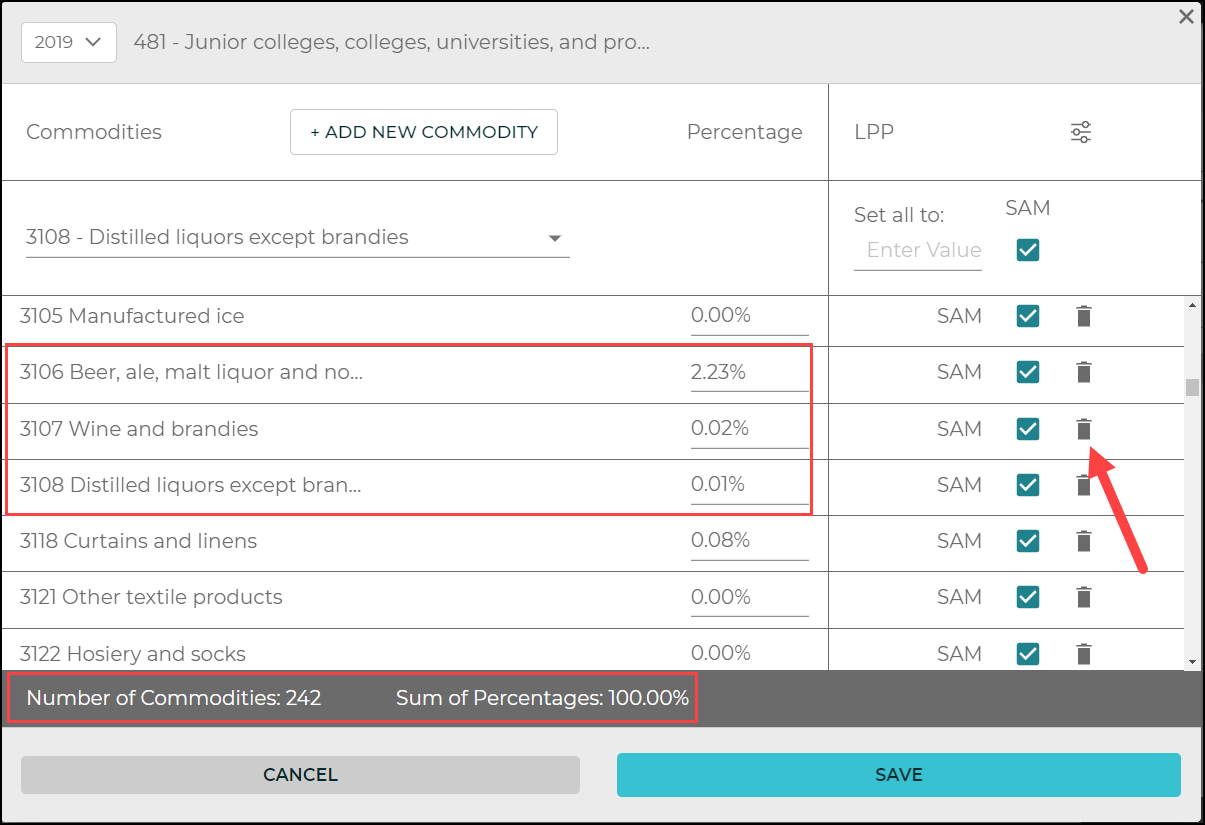Delete the 3118 Curtains and linens commodity
Viewport: 1205px width, 825px height.
pos(1083,541)
